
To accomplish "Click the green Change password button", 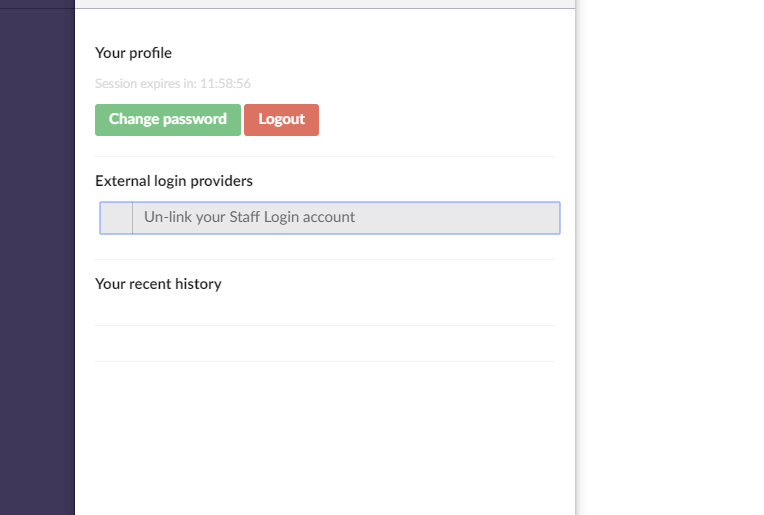I will 168,119.
